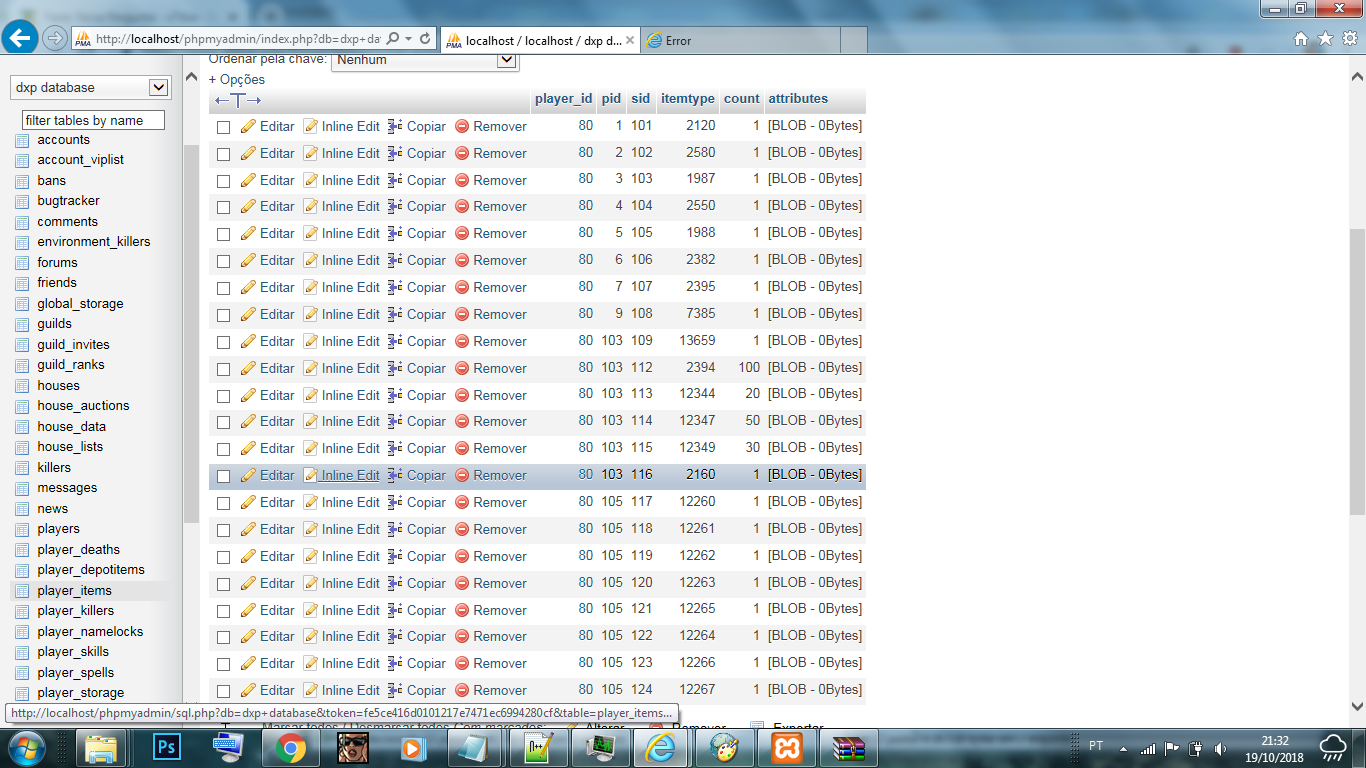The image size is (1366, 768).
Task: Launch XAMPP from the taskbar
Action: pyautogui.click(x=786, y=747)
